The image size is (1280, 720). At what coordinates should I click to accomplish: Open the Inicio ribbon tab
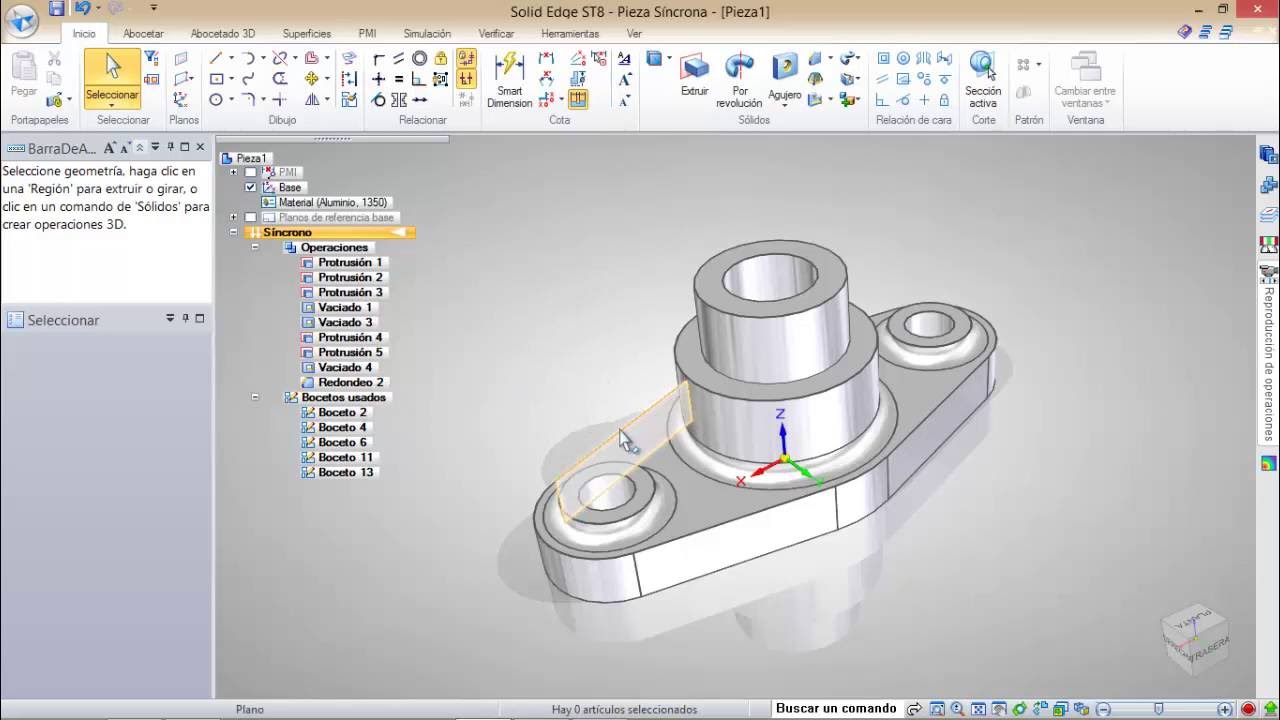84,33
